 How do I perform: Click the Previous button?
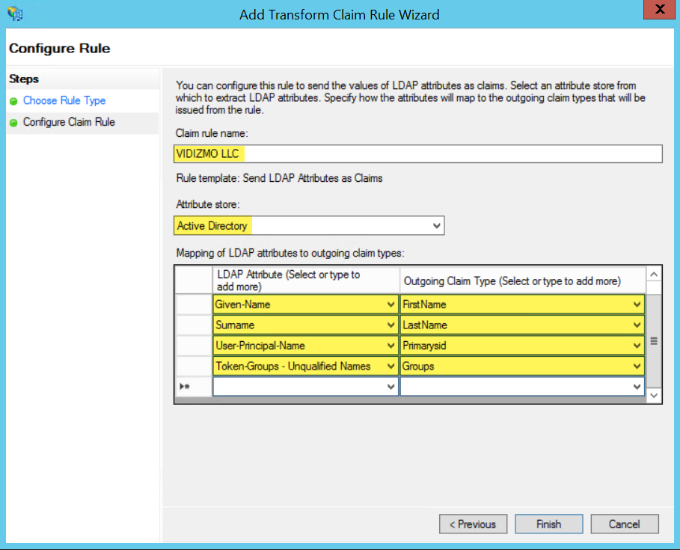pos(473,524)
